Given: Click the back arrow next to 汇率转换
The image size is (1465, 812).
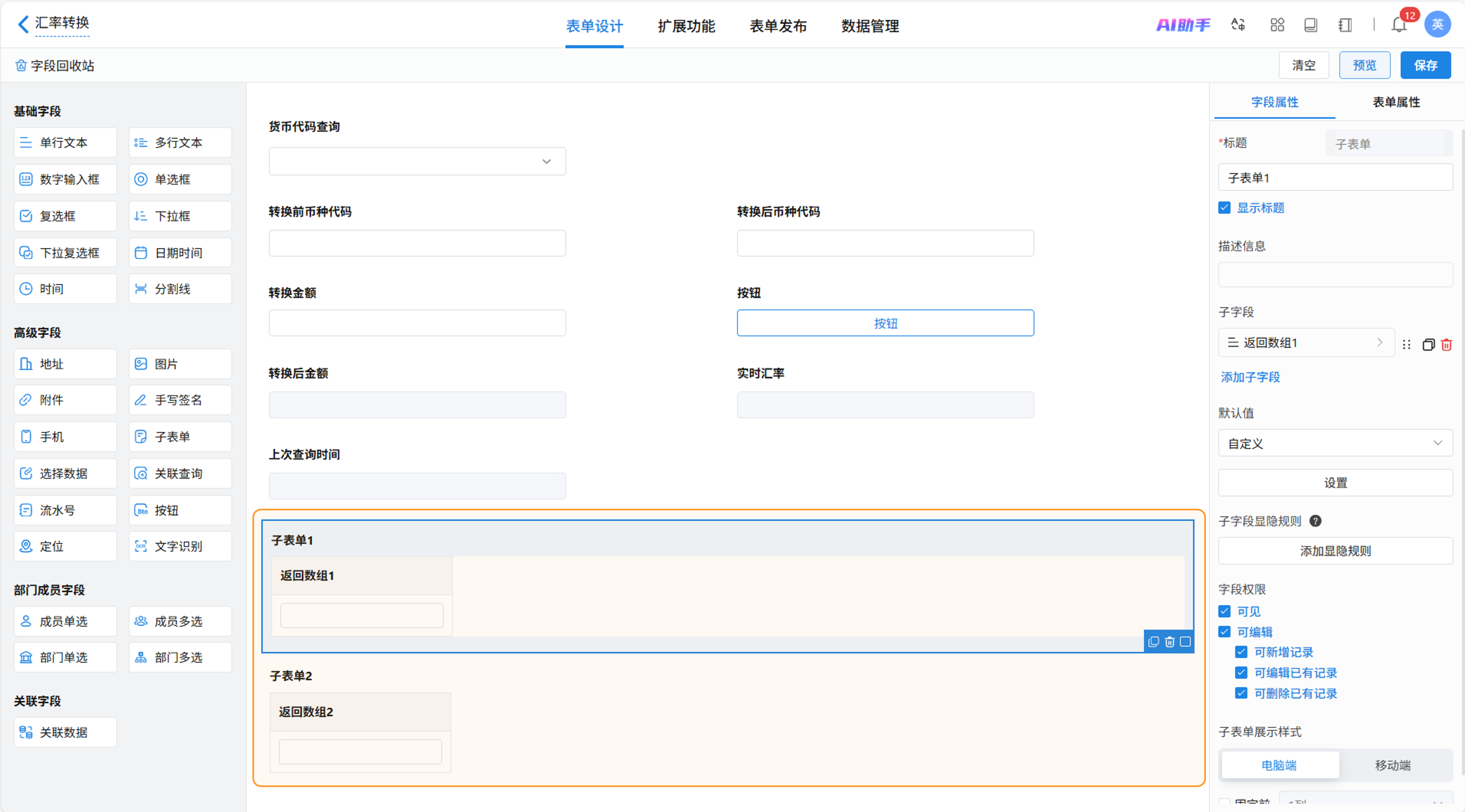Looking at the screenshot, I should coord(23,24).
